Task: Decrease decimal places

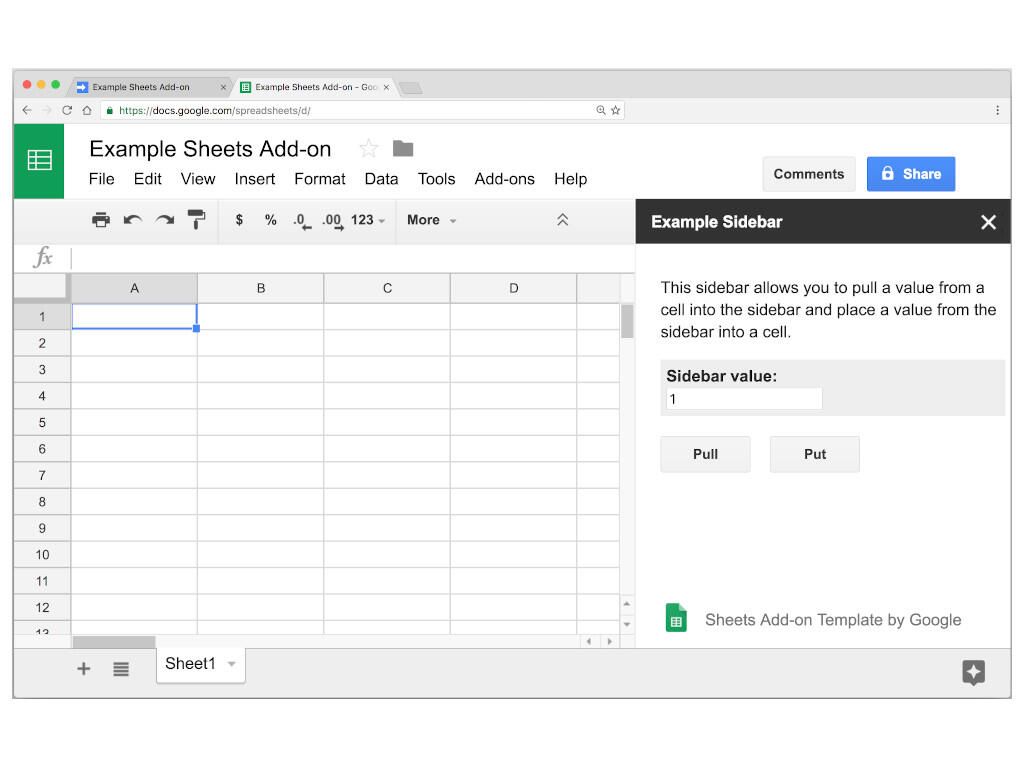Action: tap(300, 220)
